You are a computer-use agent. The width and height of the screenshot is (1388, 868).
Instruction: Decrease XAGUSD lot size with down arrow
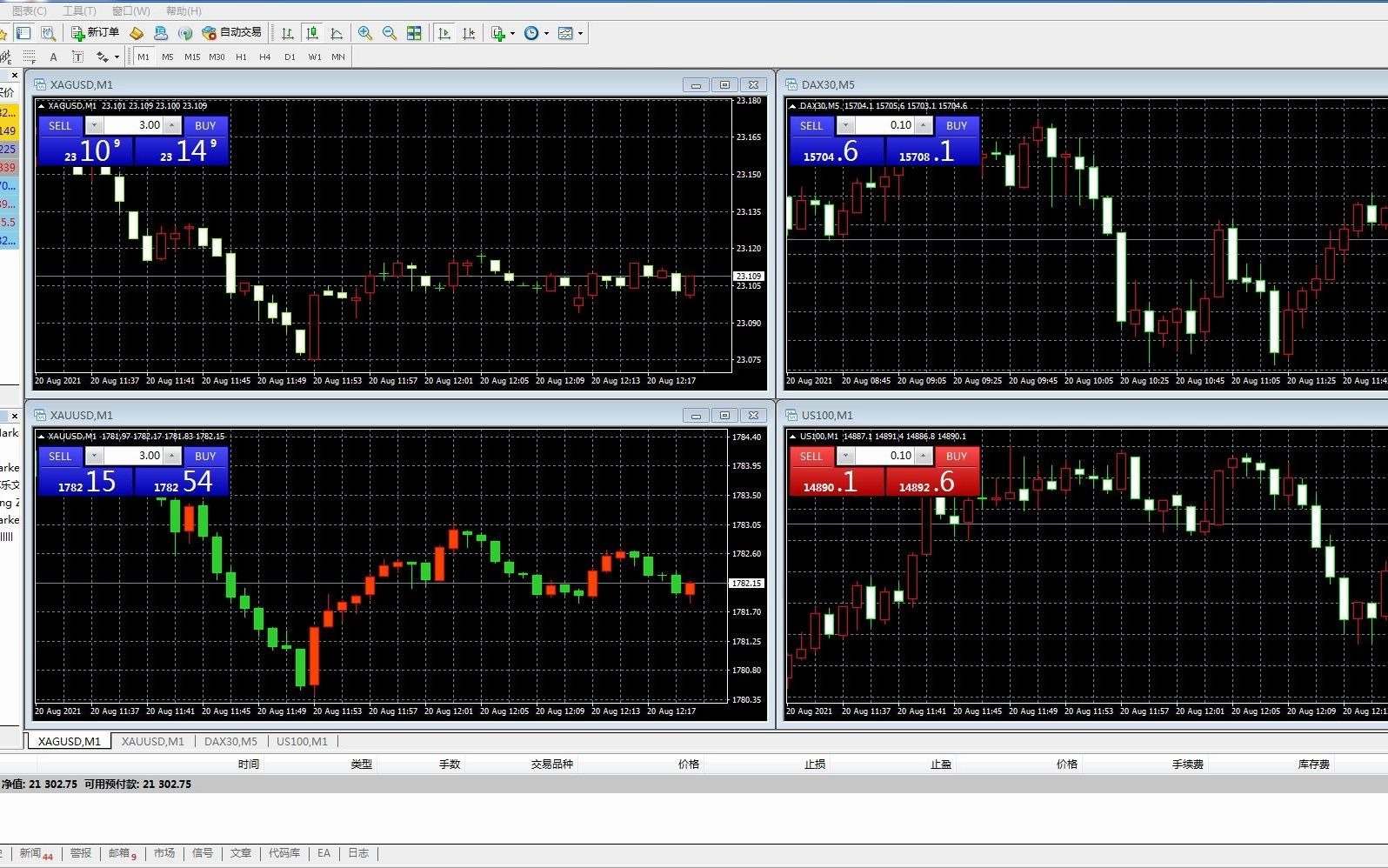coord(94,125)
